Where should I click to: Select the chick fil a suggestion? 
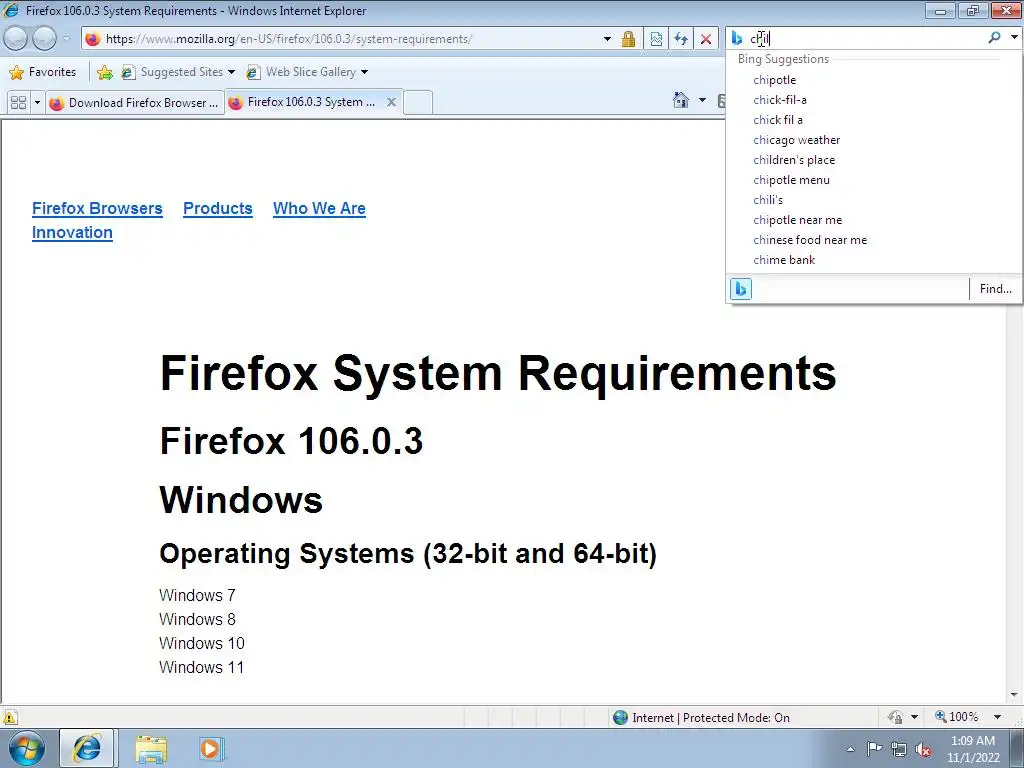[x=778, y=120]
